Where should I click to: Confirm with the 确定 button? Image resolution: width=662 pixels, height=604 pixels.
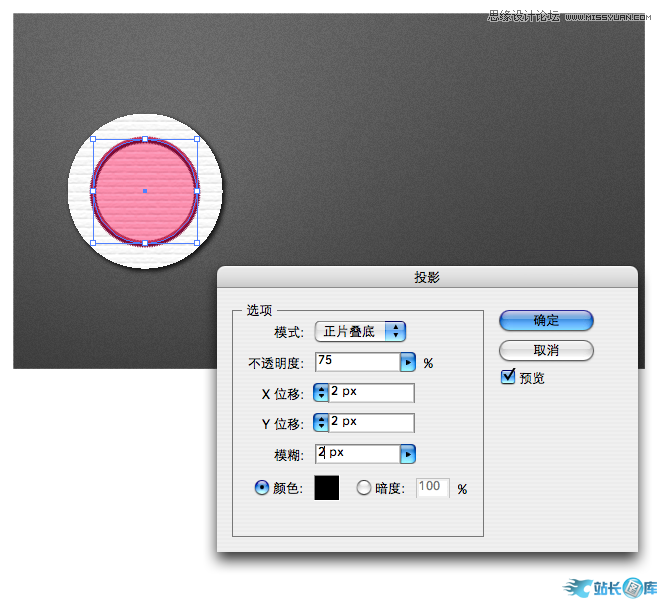(546, 320)
